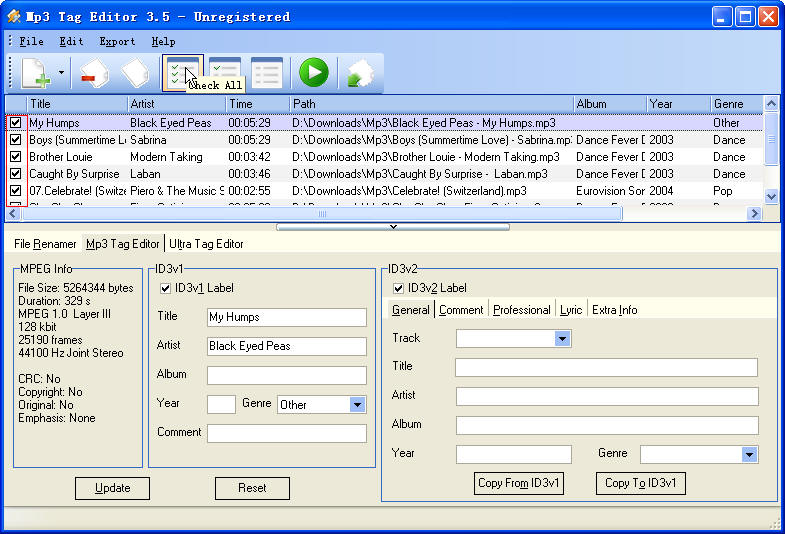Click the Copy To ID3v1 button
Viewport: 785px width, 534px height.
tap(640, 483)
